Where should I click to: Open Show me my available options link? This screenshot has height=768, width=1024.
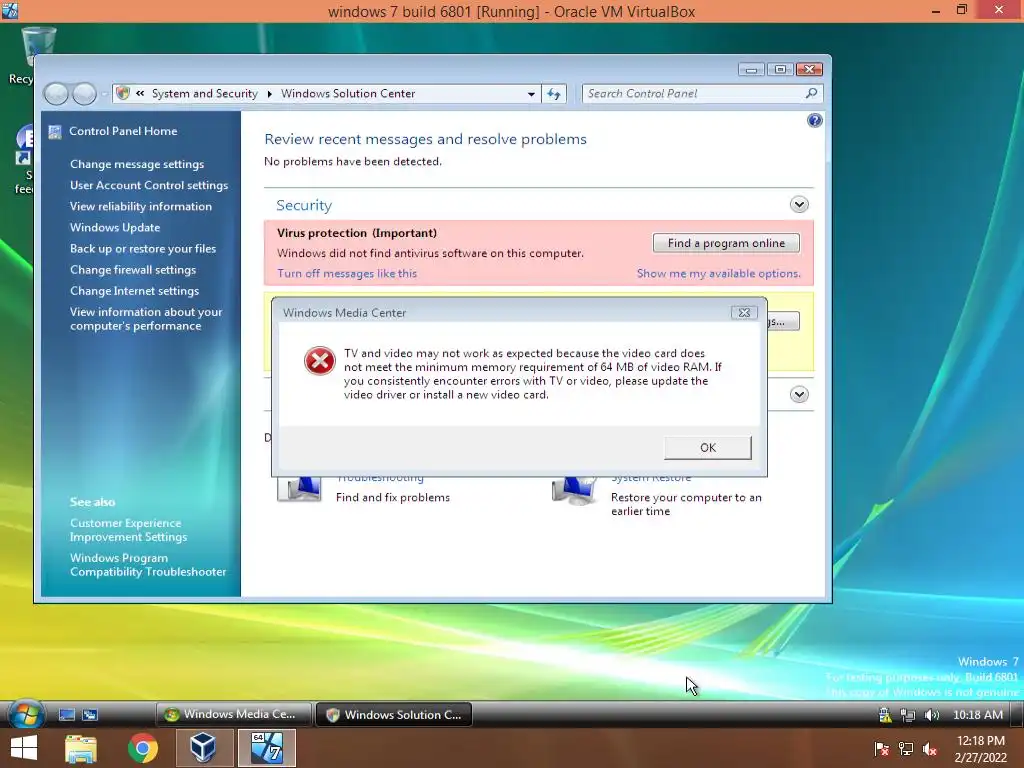(x=718, y=273)
